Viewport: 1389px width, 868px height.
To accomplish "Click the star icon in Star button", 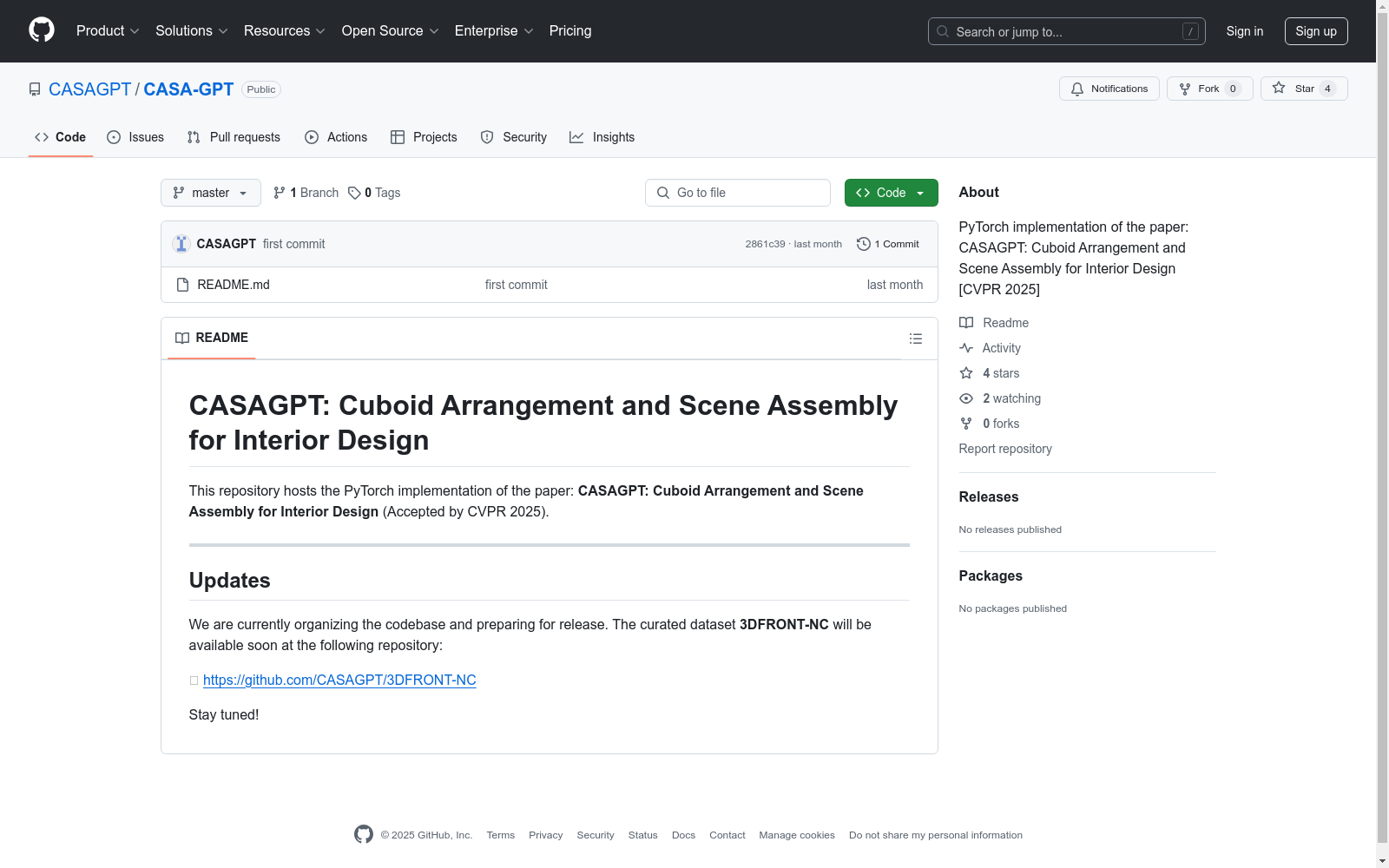I will coord(1279,88).
